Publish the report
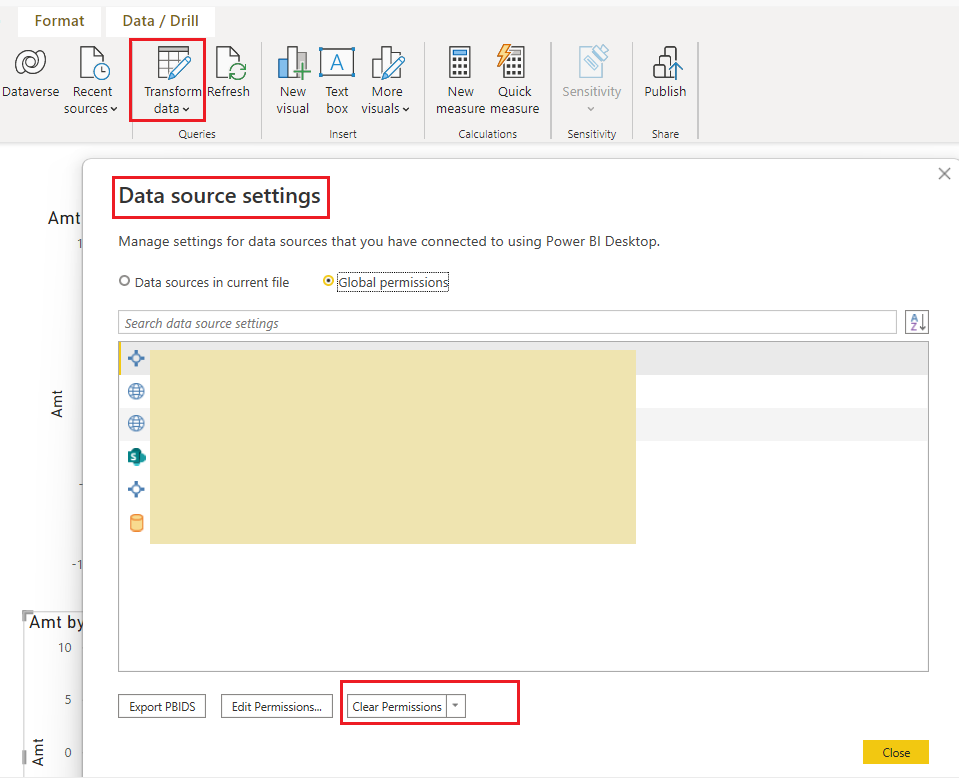This screenshot has height=778, width=959. click(x=665, y=72)
